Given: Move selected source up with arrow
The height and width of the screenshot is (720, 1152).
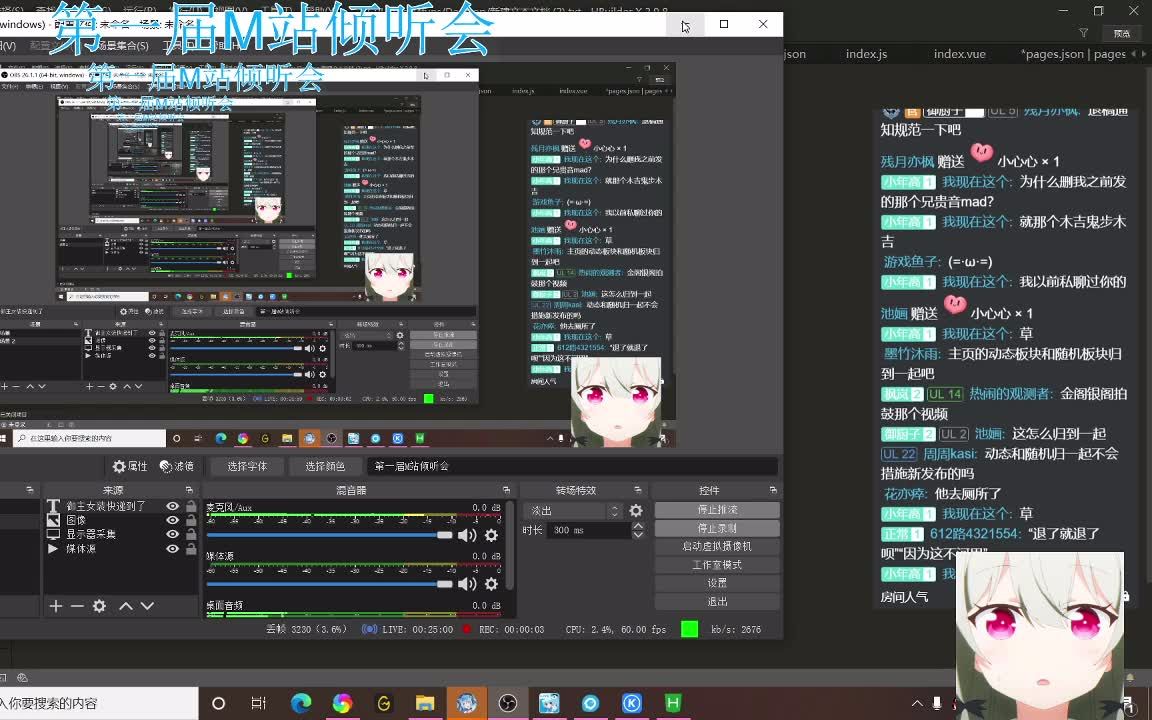Looking at the screenshot, I should pos(126,606).
